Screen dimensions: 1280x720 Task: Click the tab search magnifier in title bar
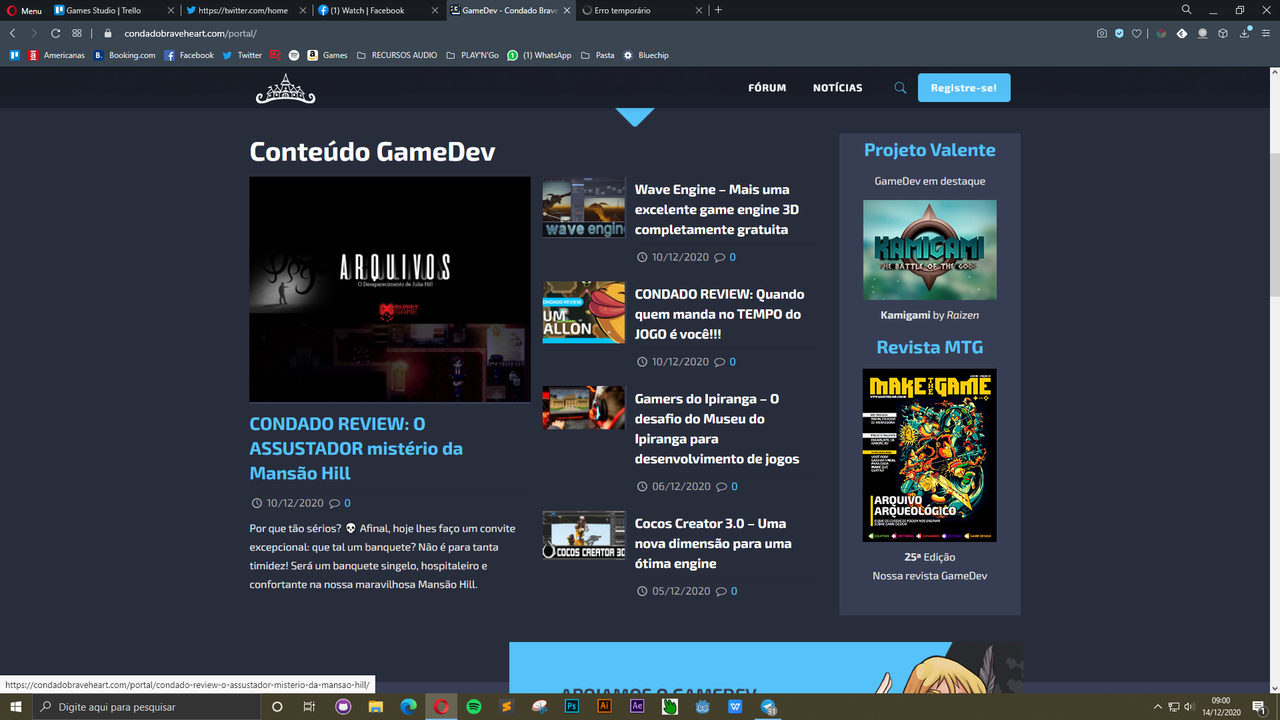(x=1186, y=10)
